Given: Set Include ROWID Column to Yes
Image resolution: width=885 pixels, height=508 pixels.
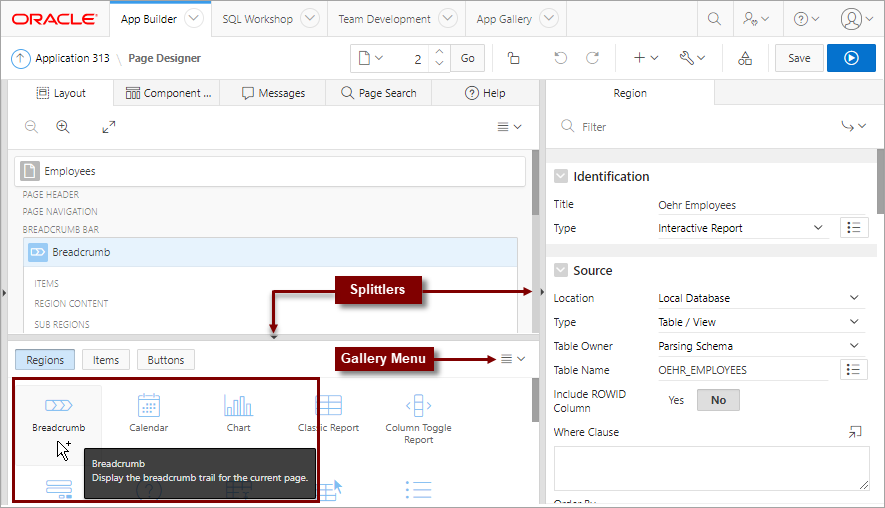Looking at the screenshot, I should 676,400.
